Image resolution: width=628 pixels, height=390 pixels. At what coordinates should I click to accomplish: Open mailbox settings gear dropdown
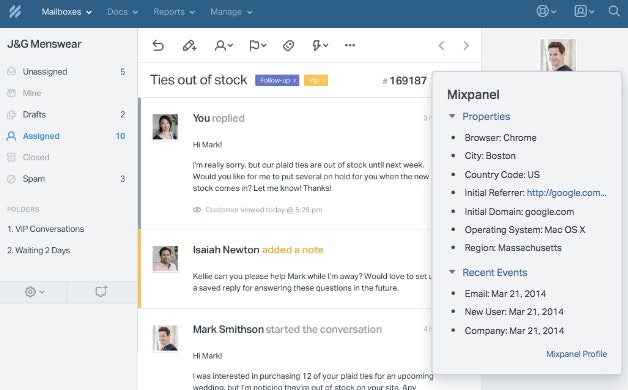pos(34,292)
